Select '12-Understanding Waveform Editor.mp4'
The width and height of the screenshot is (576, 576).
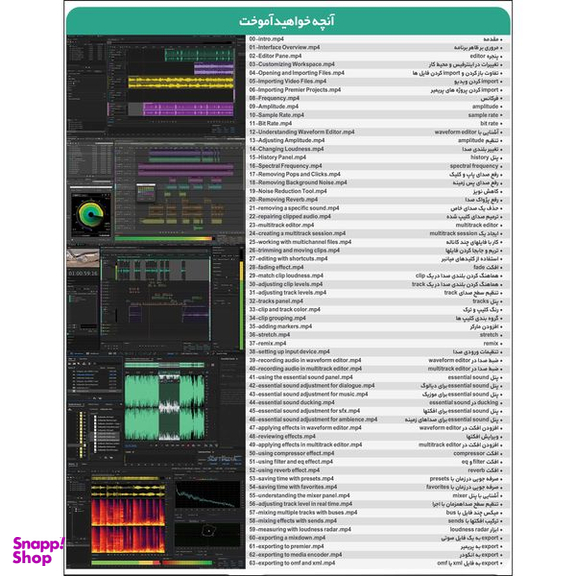(x=302, y=132)
